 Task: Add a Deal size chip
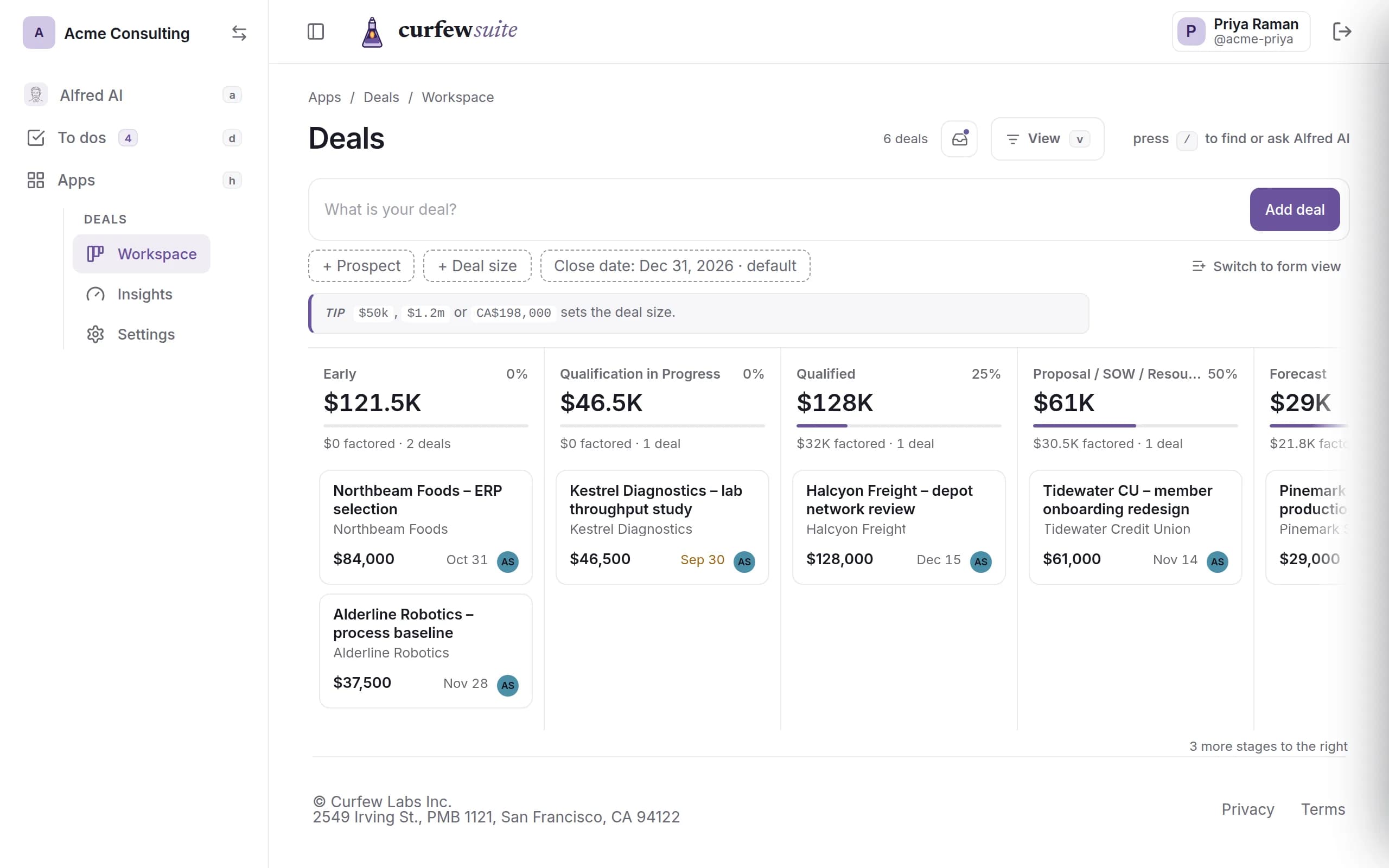[477, 266]
